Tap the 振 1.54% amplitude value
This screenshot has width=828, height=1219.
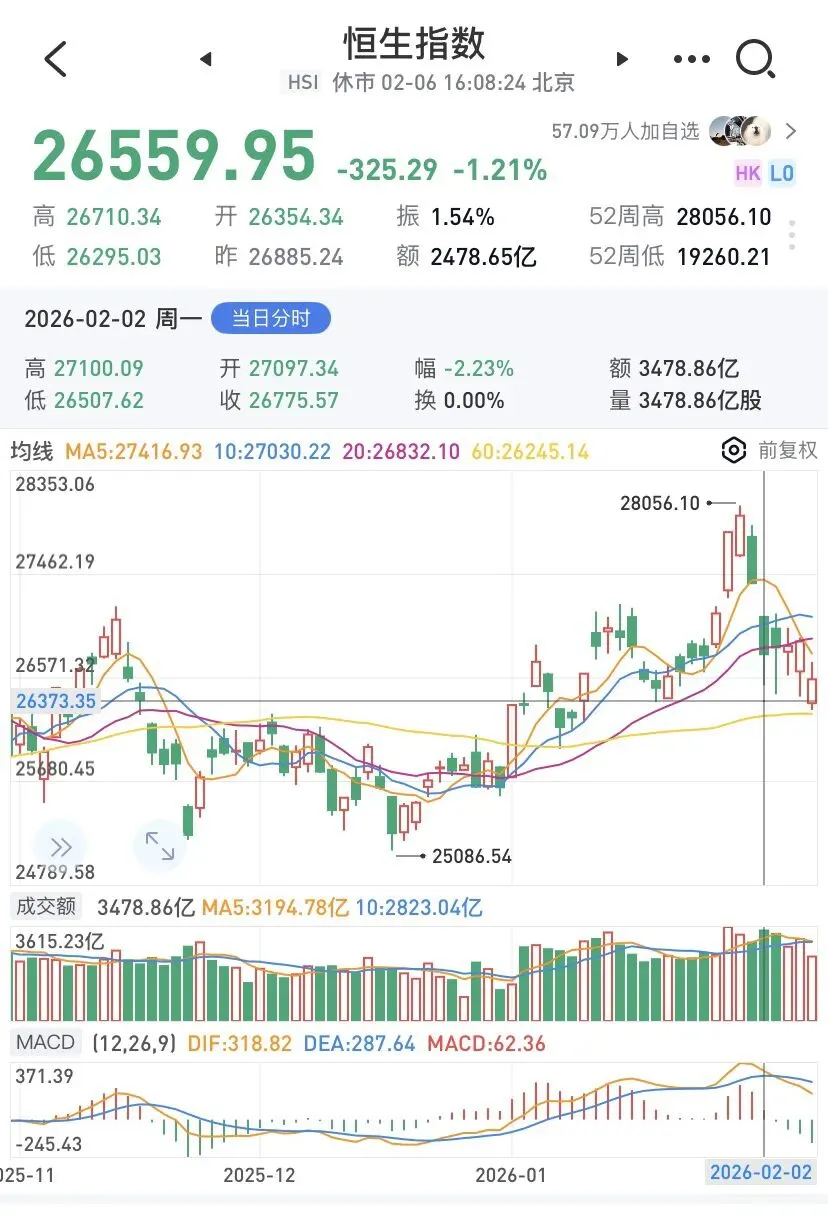[x=446, y=217]
